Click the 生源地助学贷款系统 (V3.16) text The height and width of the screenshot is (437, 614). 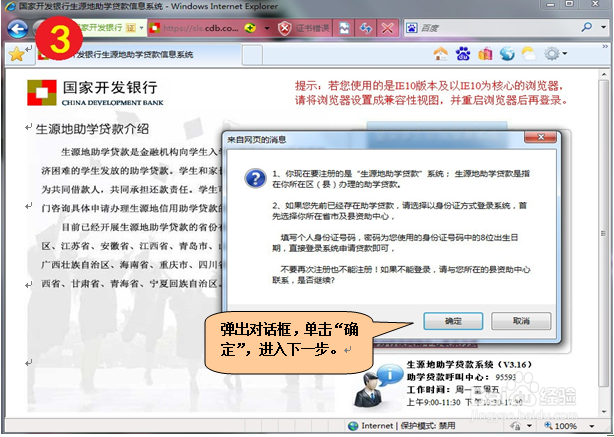[x=469, y=365]
